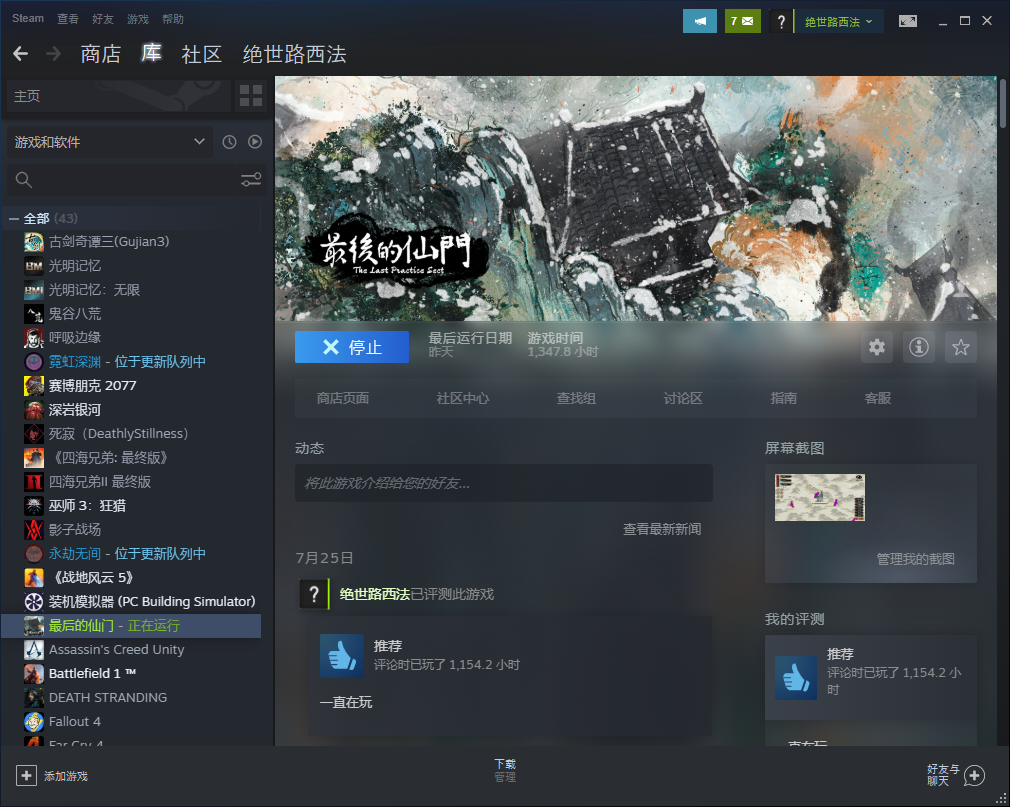Click the 古剑奇谭三 game icon
This screenshot has width=1010, height=807.
coord(33,242)
